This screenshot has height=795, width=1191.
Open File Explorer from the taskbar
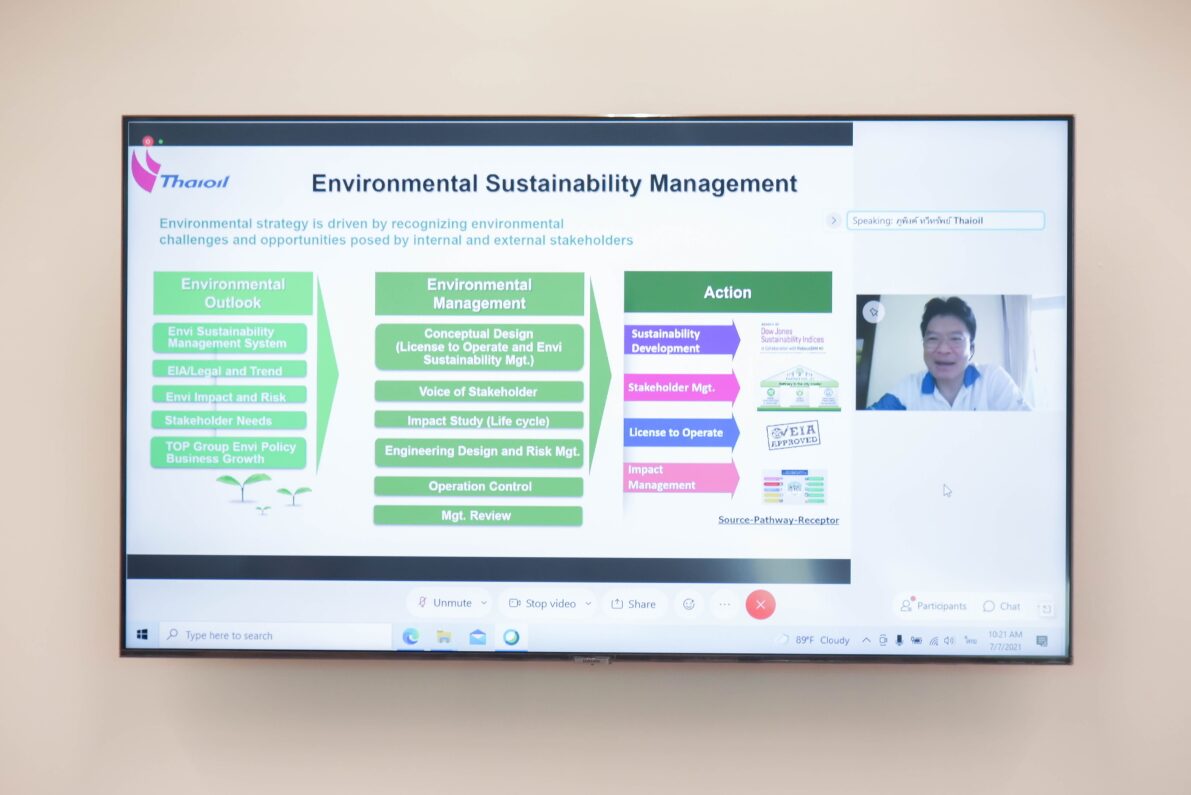(444, 637)
